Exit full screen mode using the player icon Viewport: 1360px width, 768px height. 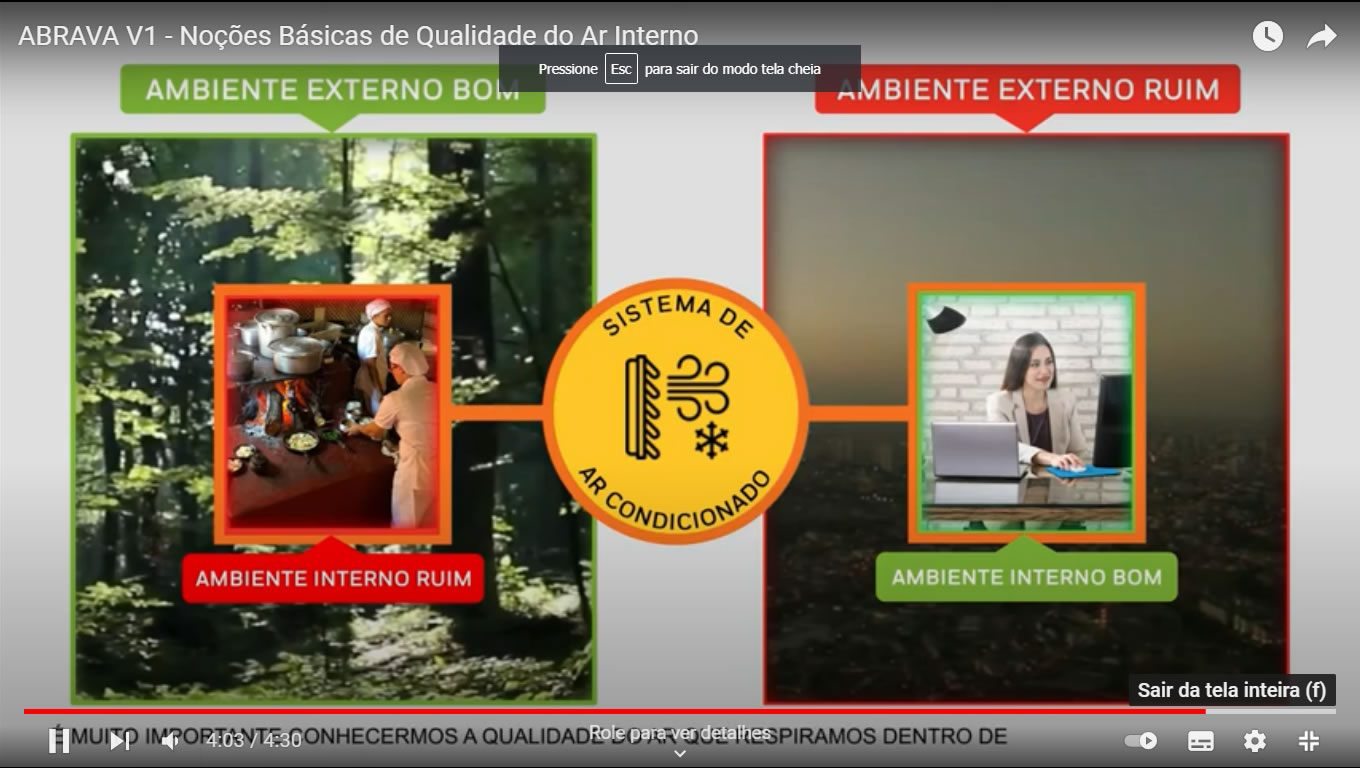(1308, 741)
